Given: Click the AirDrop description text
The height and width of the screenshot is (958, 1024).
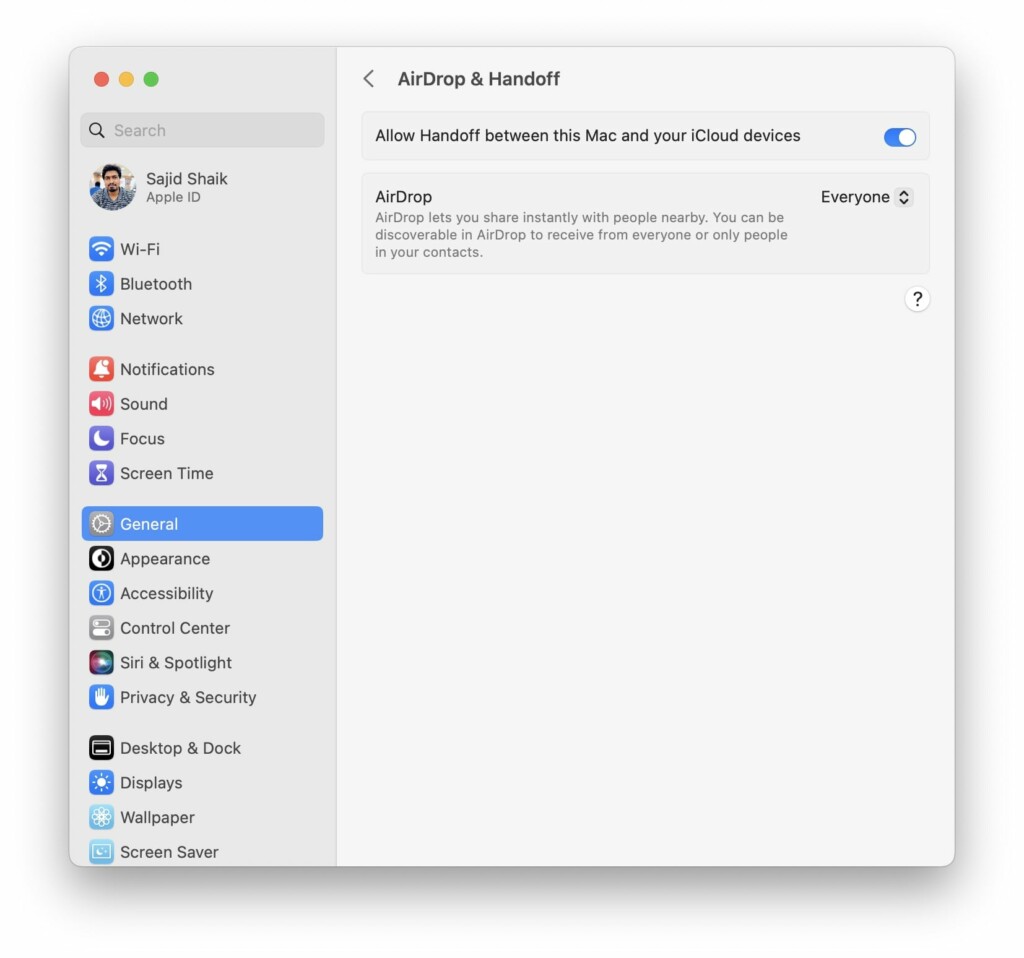Looking at the screenshot, I should click(x=581, y=234).
